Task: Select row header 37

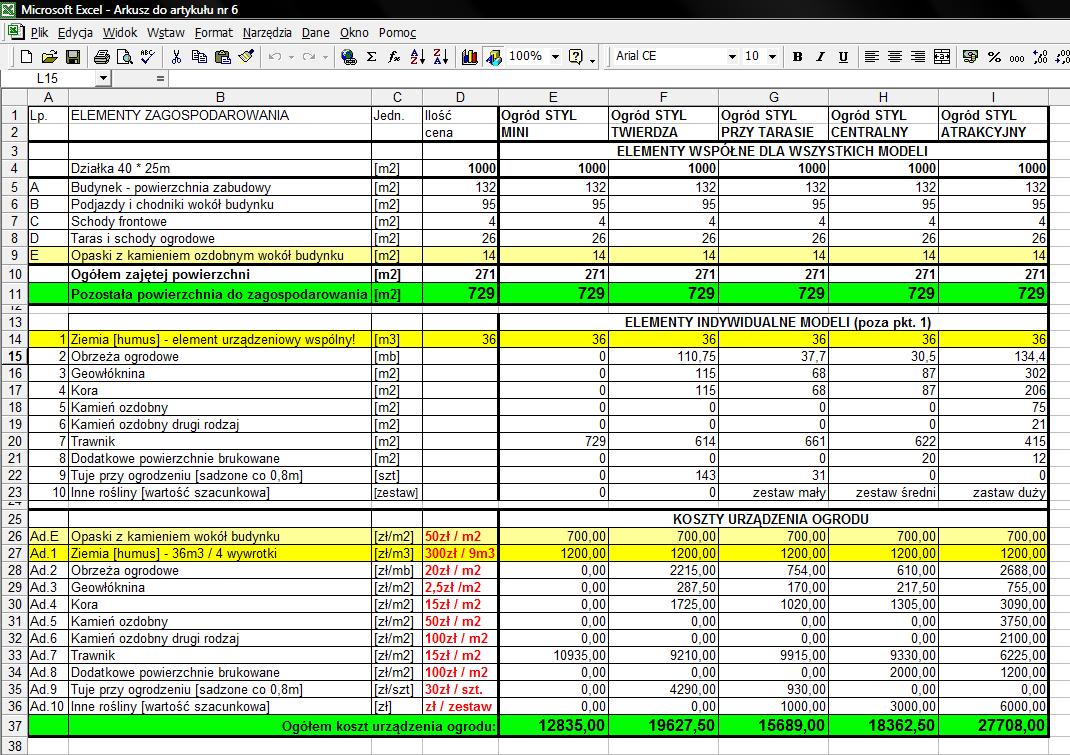Action: [x=14, y=725]
